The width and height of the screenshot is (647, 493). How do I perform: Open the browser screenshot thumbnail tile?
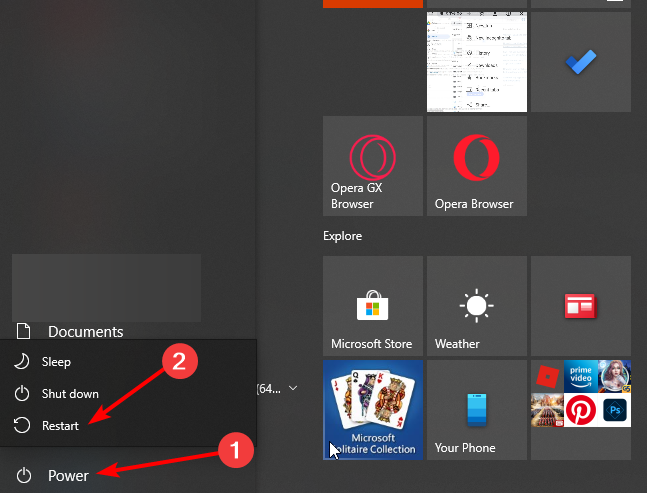pos(477,62)
